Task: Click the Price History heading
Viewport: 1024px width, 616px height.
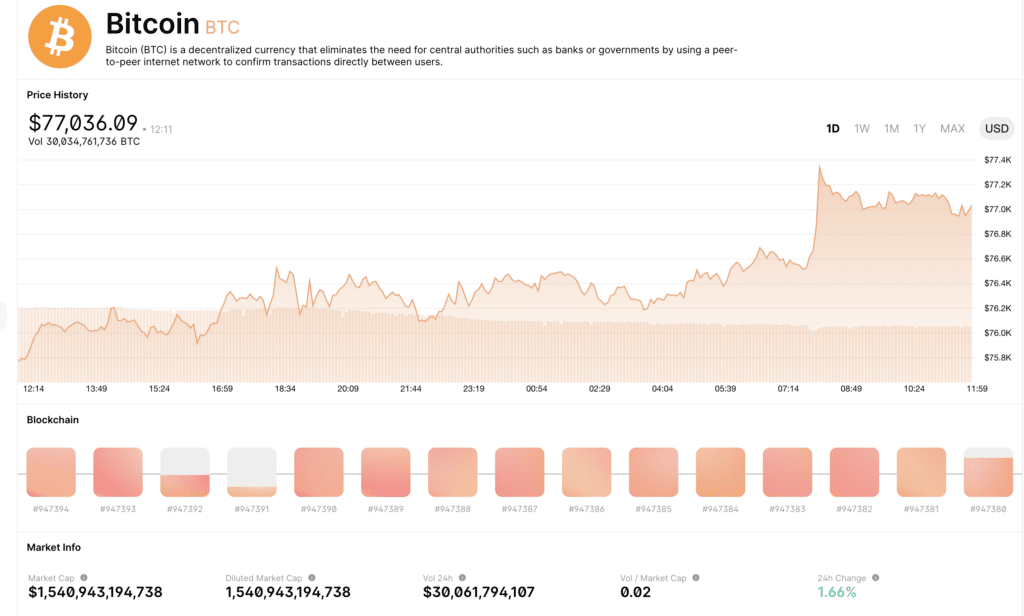Action: pyautogui.click(x=57, y=95)
